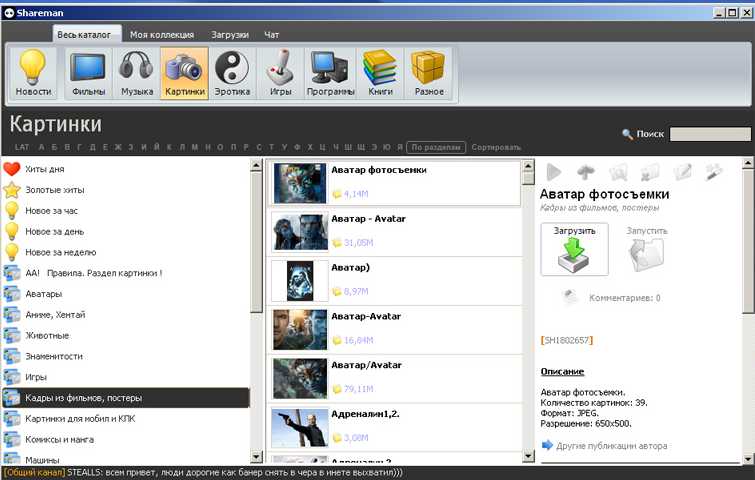The width and height of the screenshot is (755, 480).
Task: Click the search magnifier icon
Action: click(627, 134)
